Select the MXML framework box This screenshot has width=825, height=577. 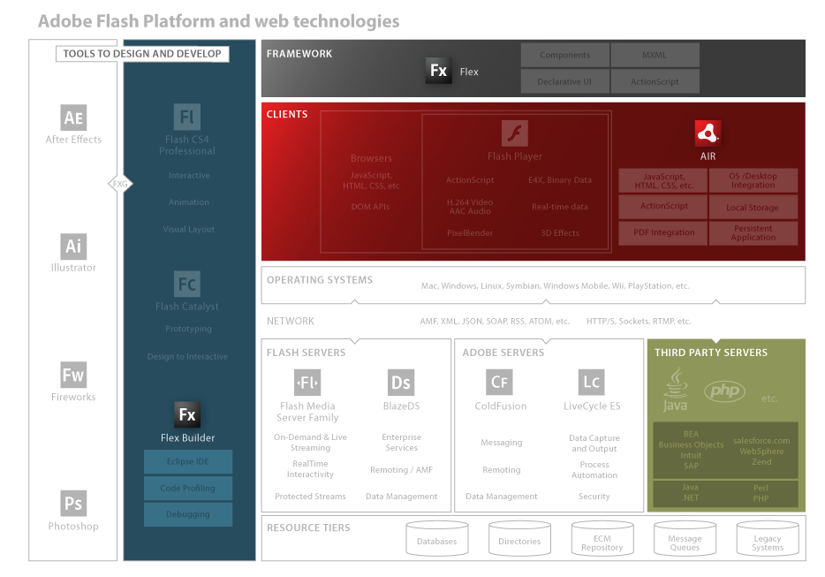click(654, 55)
